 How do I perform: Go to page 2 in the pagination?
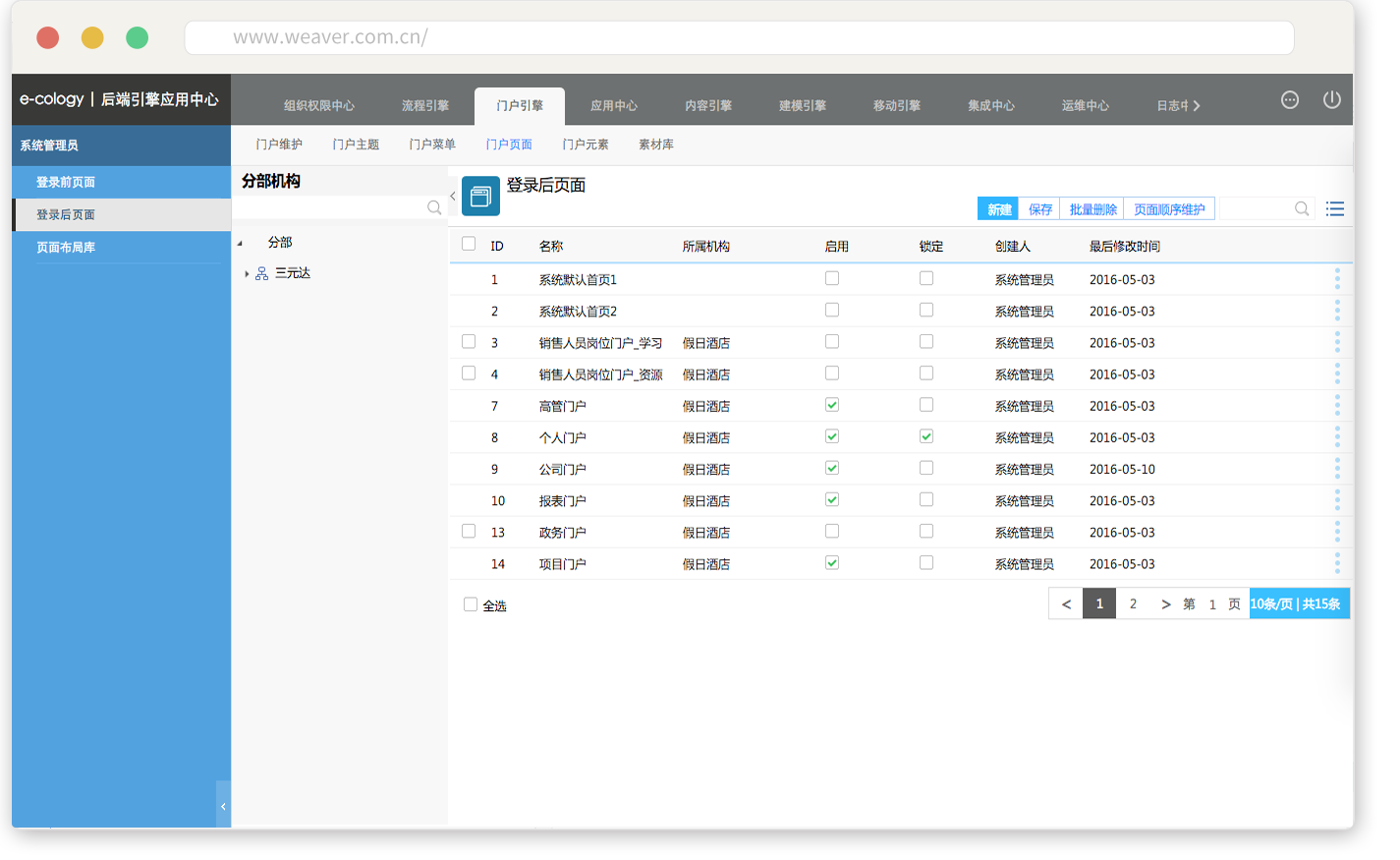point(1133,604)
